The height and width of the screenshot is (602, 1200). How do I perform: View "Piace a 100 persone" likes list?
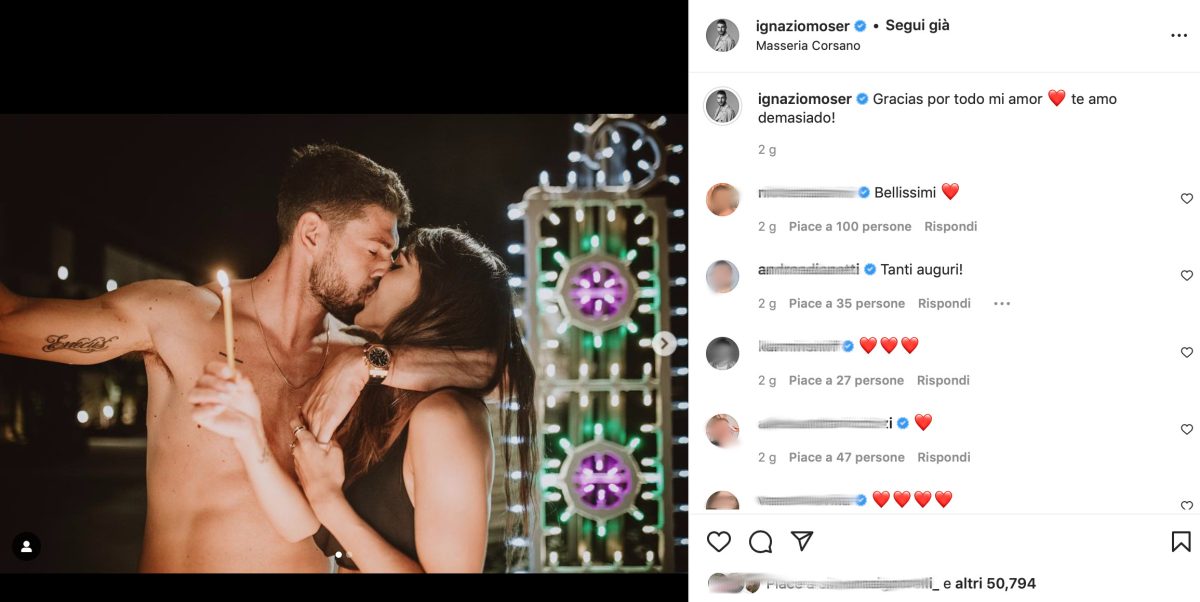(850, 227)
